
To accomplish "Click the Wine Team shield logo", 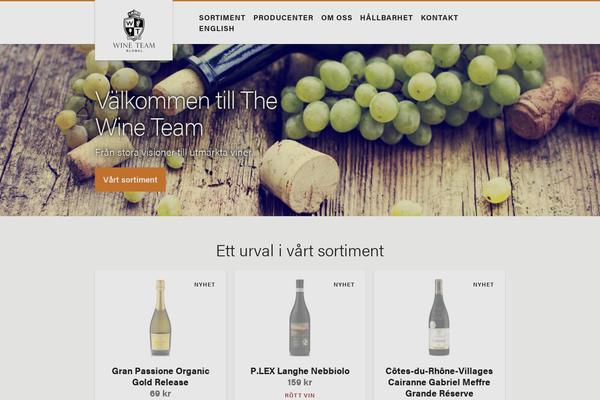I will (134, 30).
